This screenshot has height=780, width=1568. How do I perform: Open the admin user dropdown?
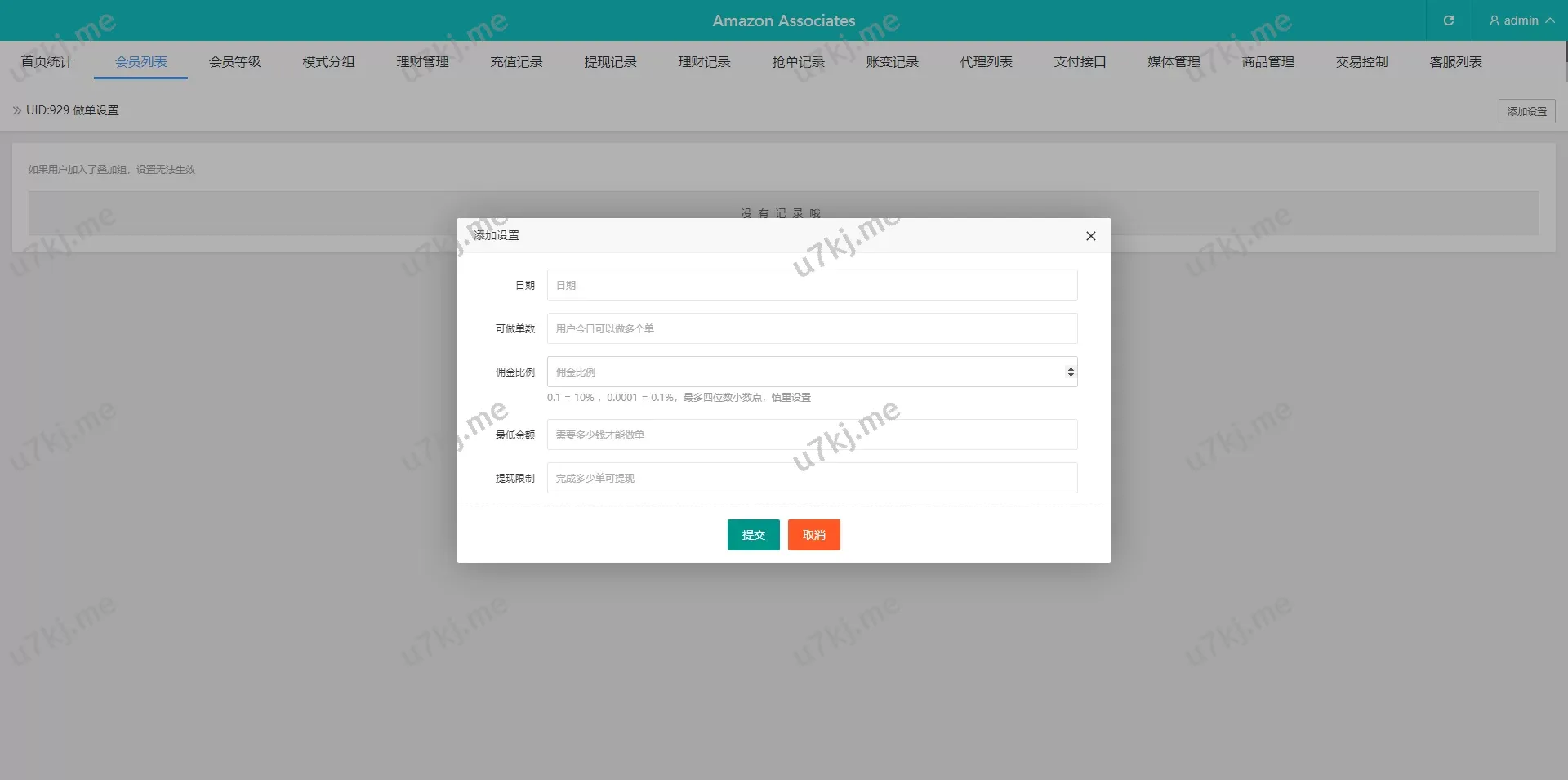pos(1521,20)
